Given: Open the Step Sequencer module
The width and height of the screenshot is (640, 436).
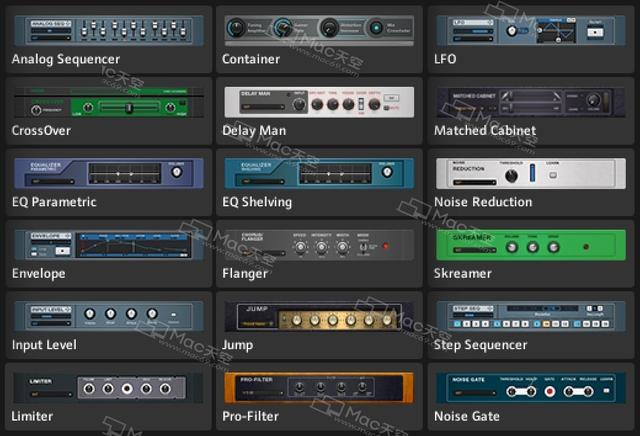Looking at the screenshot, I should coord(531,325).
